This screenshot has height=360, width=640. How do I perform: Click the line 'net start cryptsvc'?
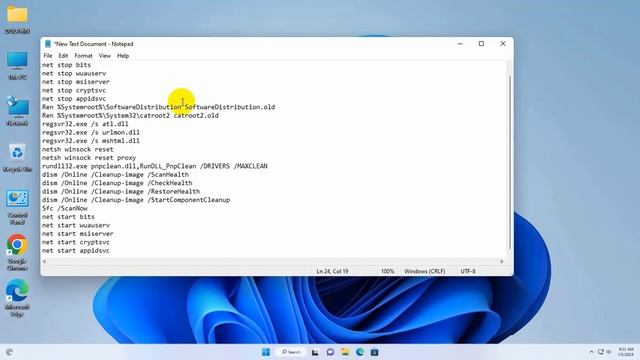pyautogui.click(x=76, y=242)
